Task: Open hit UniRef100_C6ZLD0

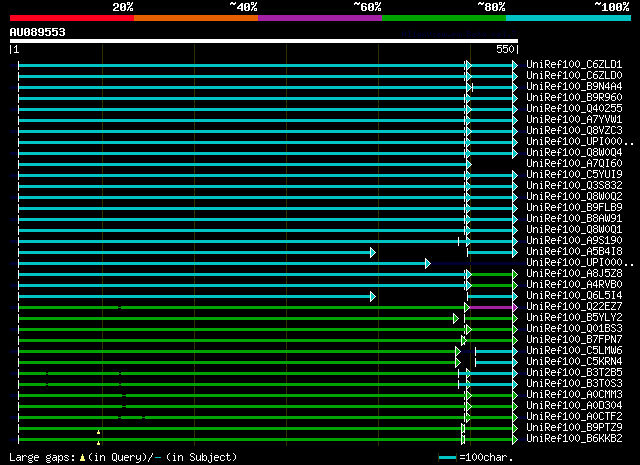Action: click(574, 76)
